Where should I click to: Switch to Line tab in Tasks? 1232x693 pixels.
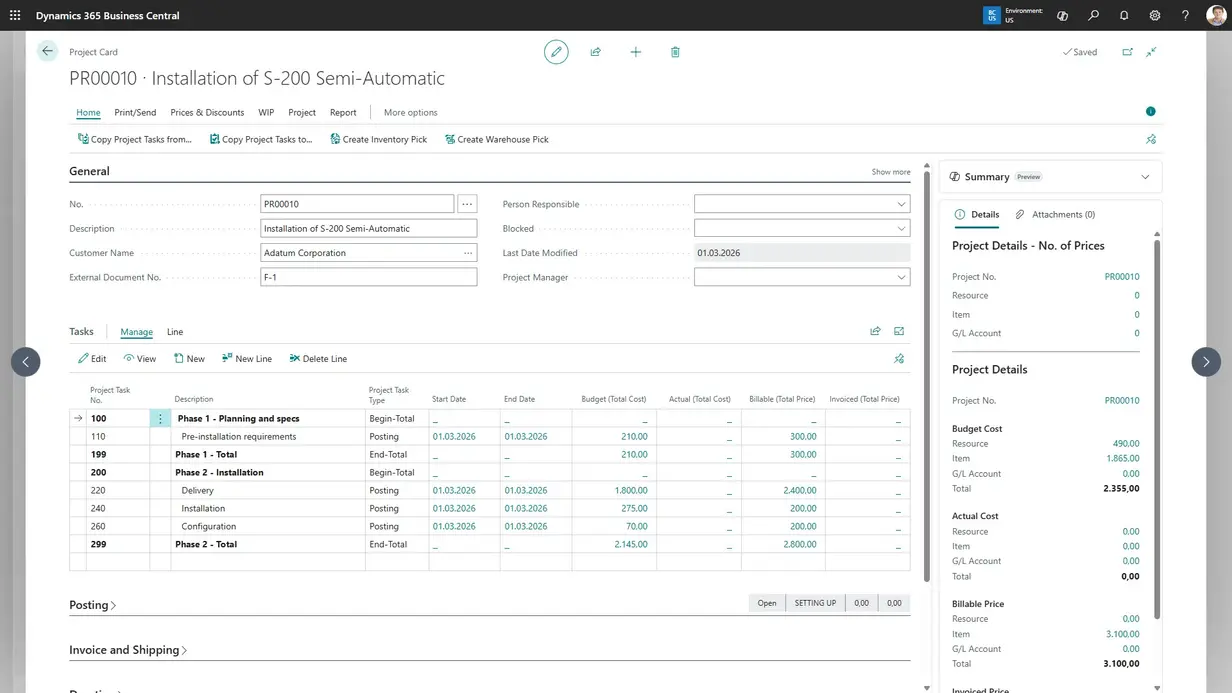click(175, 332)
